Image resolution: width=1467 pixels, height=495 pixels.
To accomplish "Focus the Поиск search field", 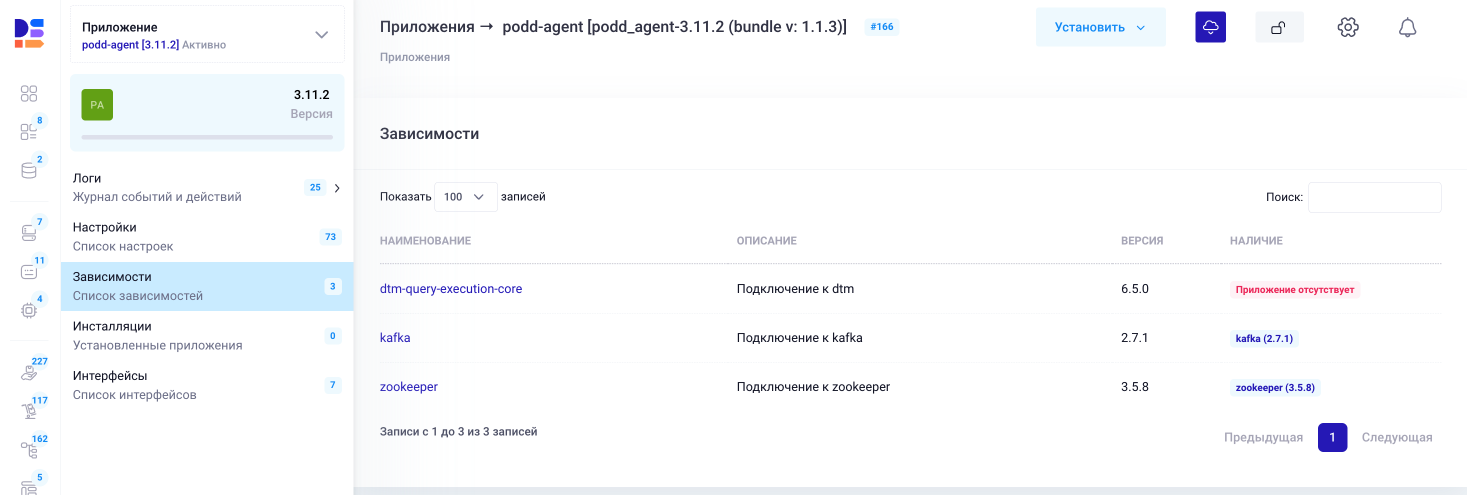I will [1374, 197].
